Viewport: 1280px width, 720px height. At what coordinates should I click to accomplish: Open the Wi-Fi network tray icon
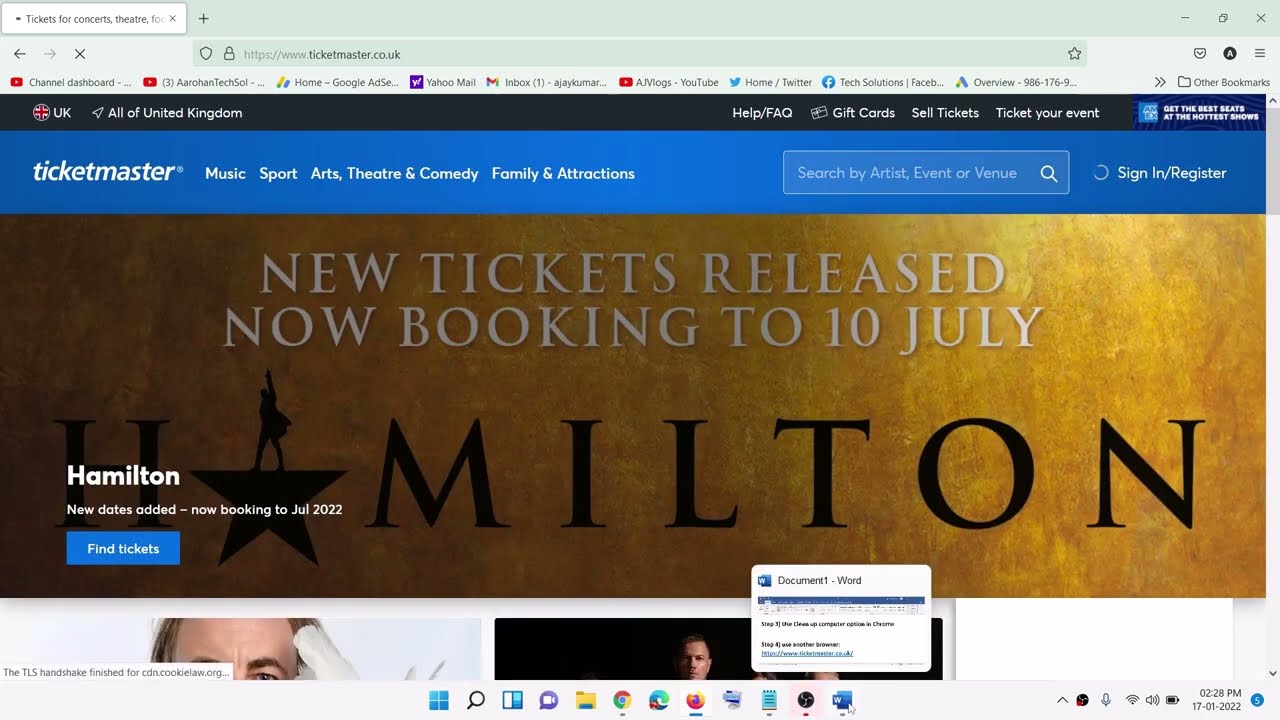pyautogui.click(x=1132, y=700)
